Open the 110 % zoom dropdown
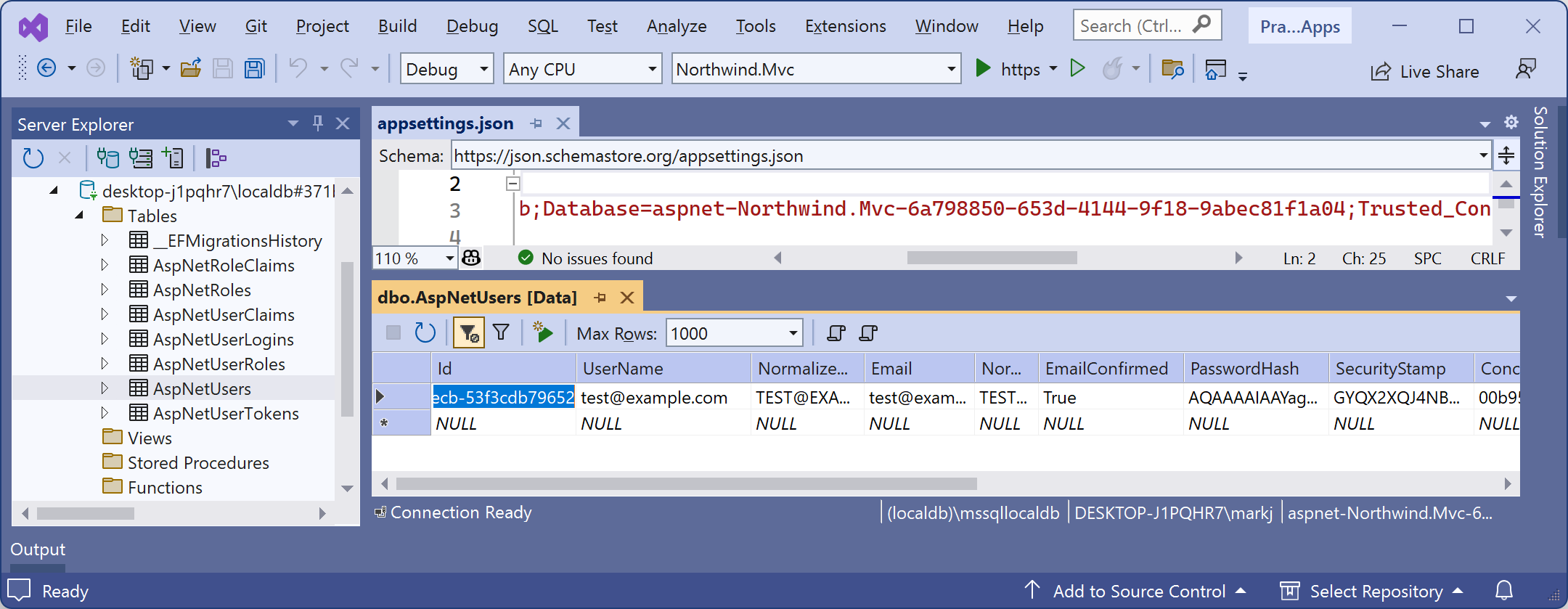1568x609 pixels. (449, 258)
